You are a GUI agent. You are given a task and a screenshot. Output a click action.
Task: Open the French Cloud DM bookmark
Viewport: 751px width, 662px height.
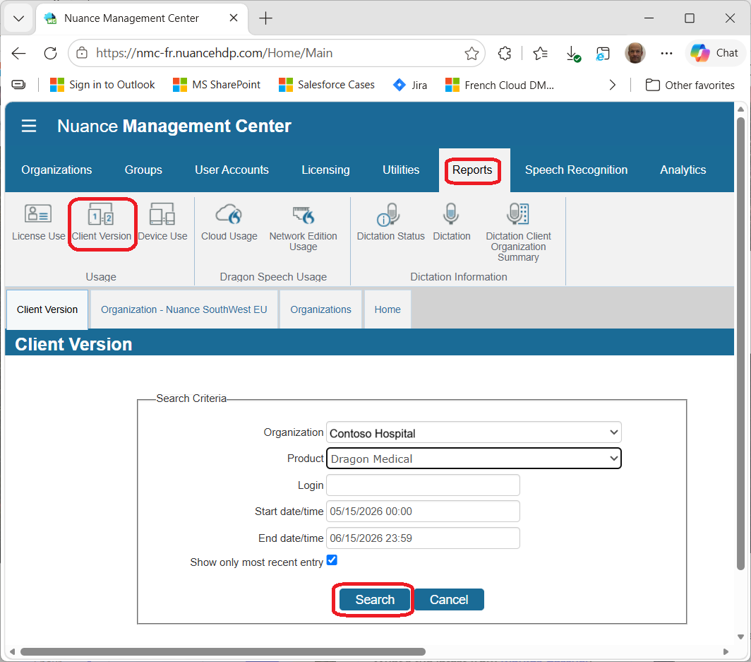[500, 85]
